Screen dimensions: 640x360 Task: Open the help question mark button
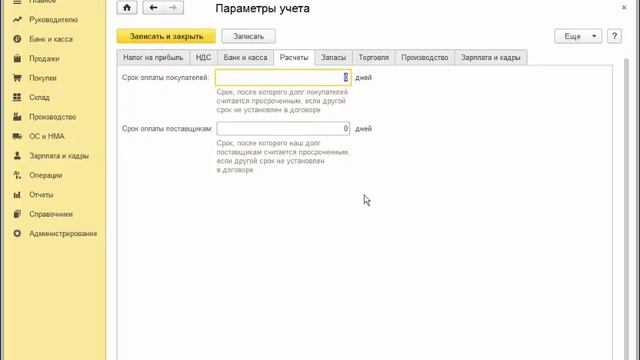[614, 36]
